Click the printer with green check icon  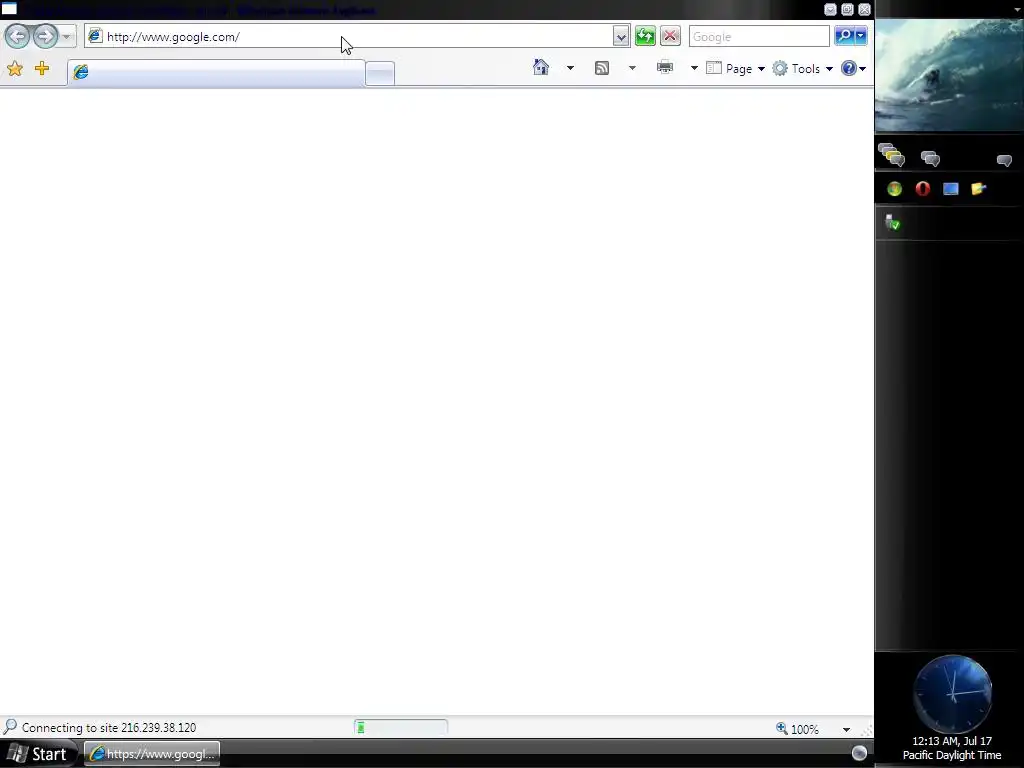pos(892,223)
